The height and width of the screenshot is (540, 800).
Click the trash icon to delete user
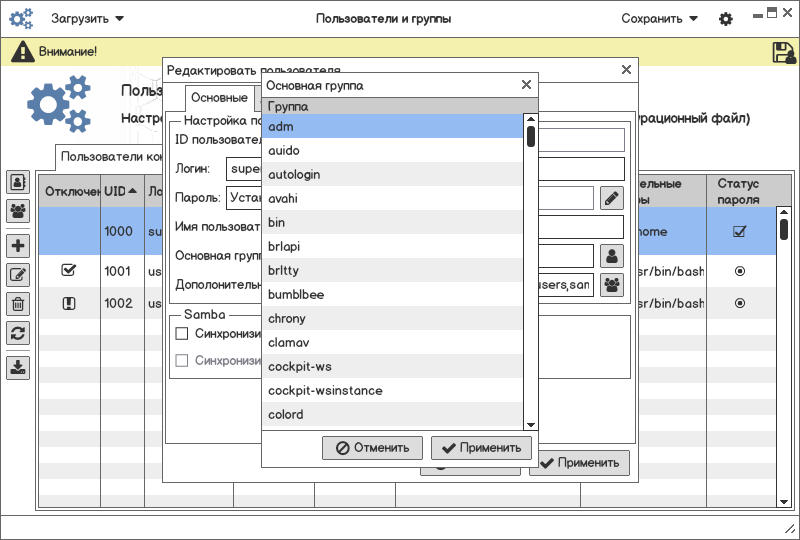click(x=18, y=304)
